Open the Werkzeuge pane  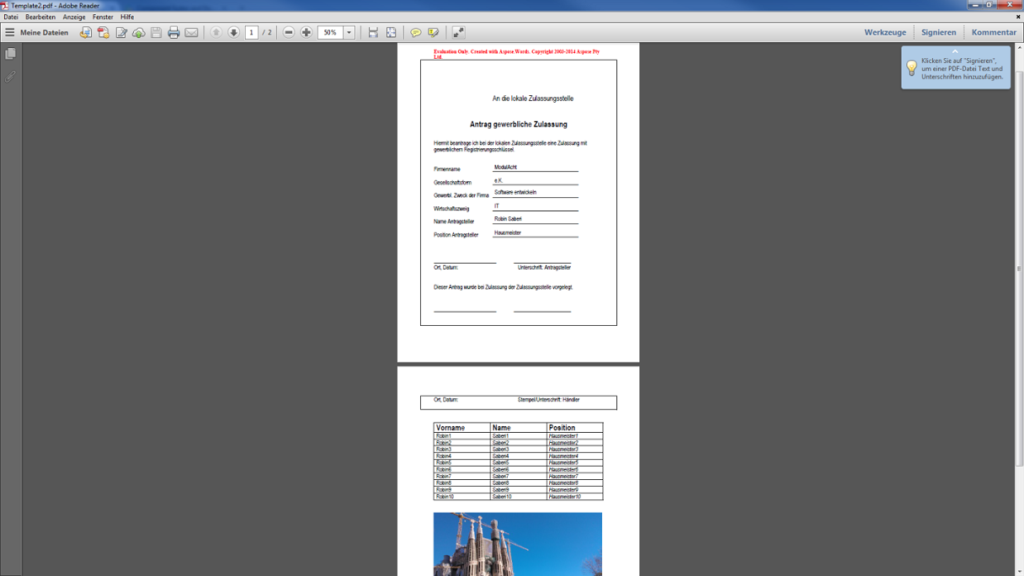885,32
